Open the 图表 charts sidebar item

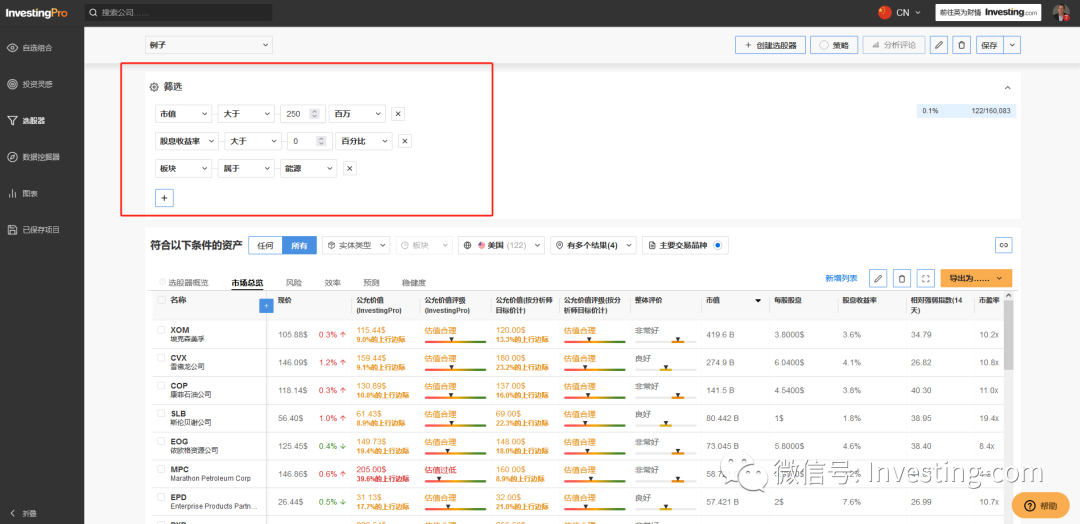tap(23, 193)
